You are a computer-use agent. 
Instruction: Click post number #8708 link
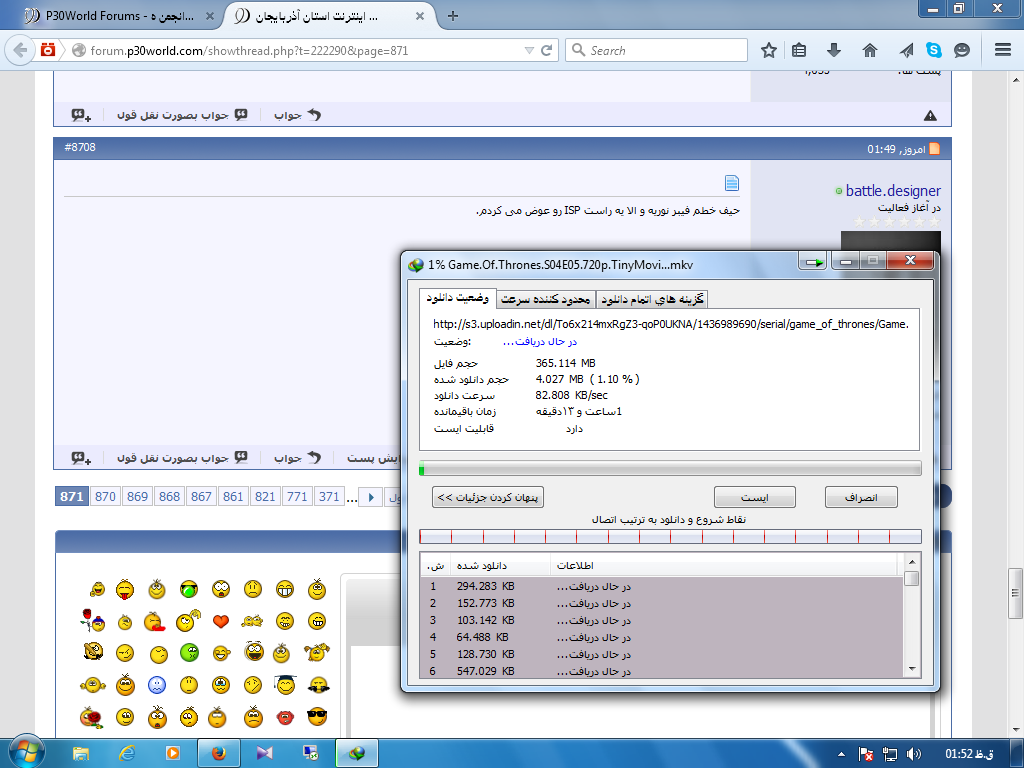coord(80,148)
